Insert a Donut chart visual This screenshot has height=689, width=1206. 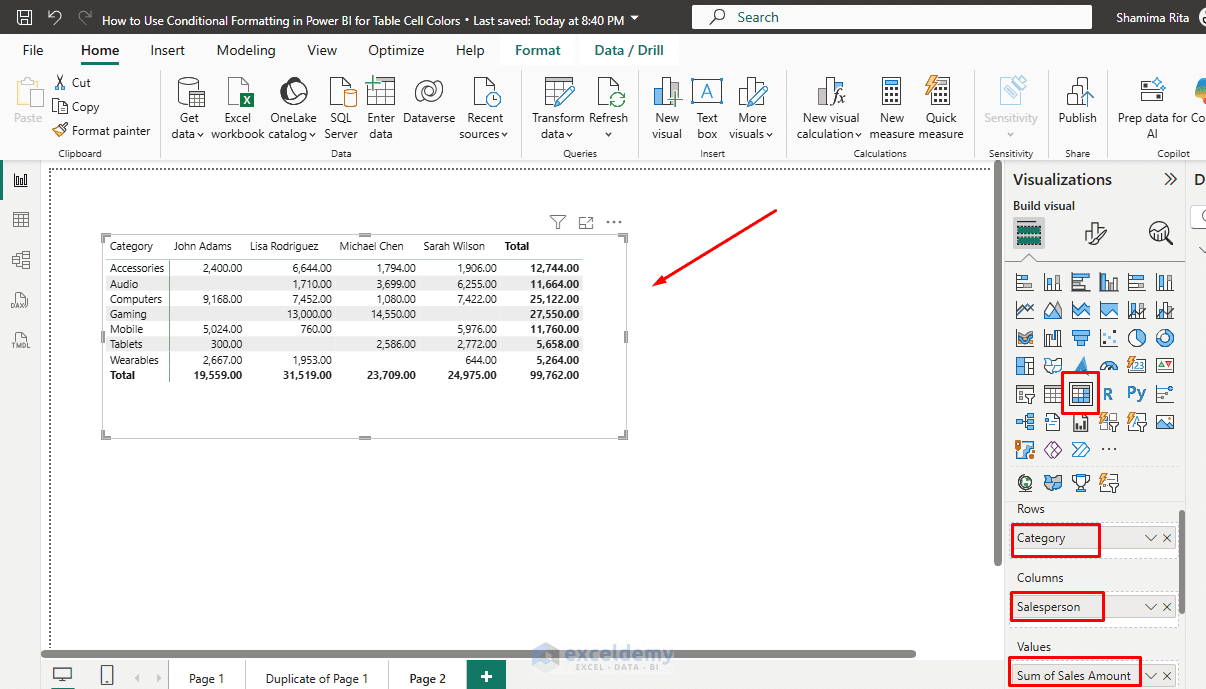pyautogui.click(x=1165, y=338)
